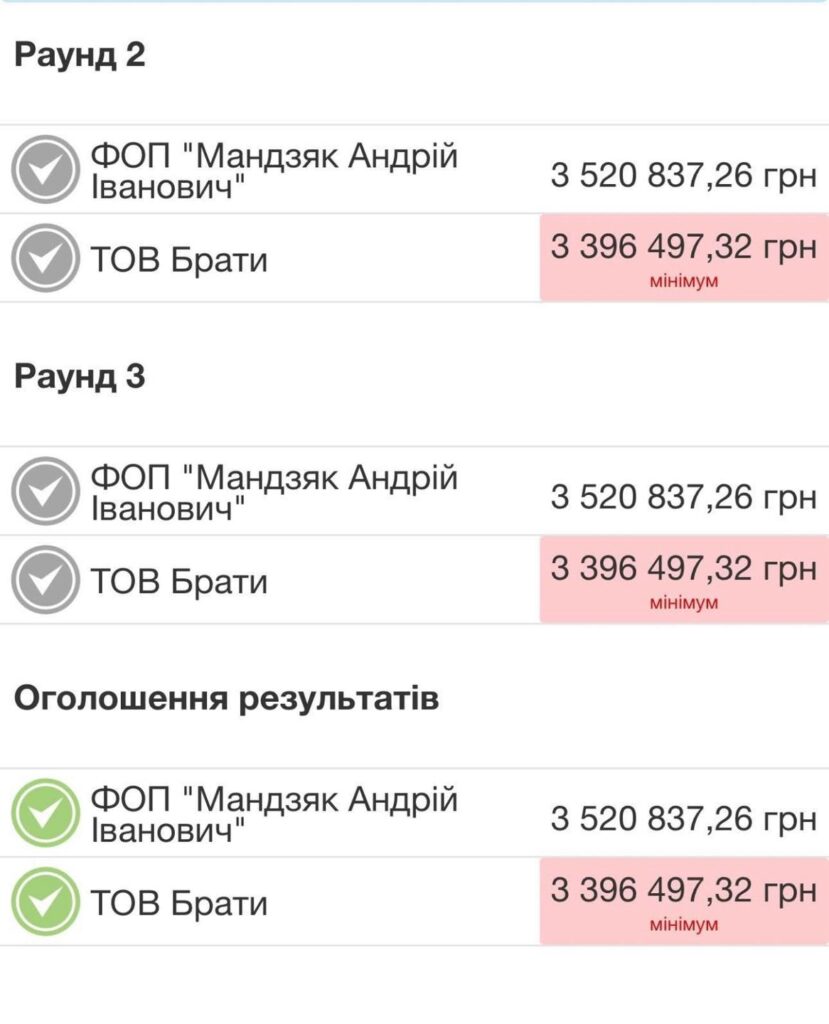Open ТОВ Брати name in results section
The width and height of the screenshot is (829, 1024).
pos(179,903)
